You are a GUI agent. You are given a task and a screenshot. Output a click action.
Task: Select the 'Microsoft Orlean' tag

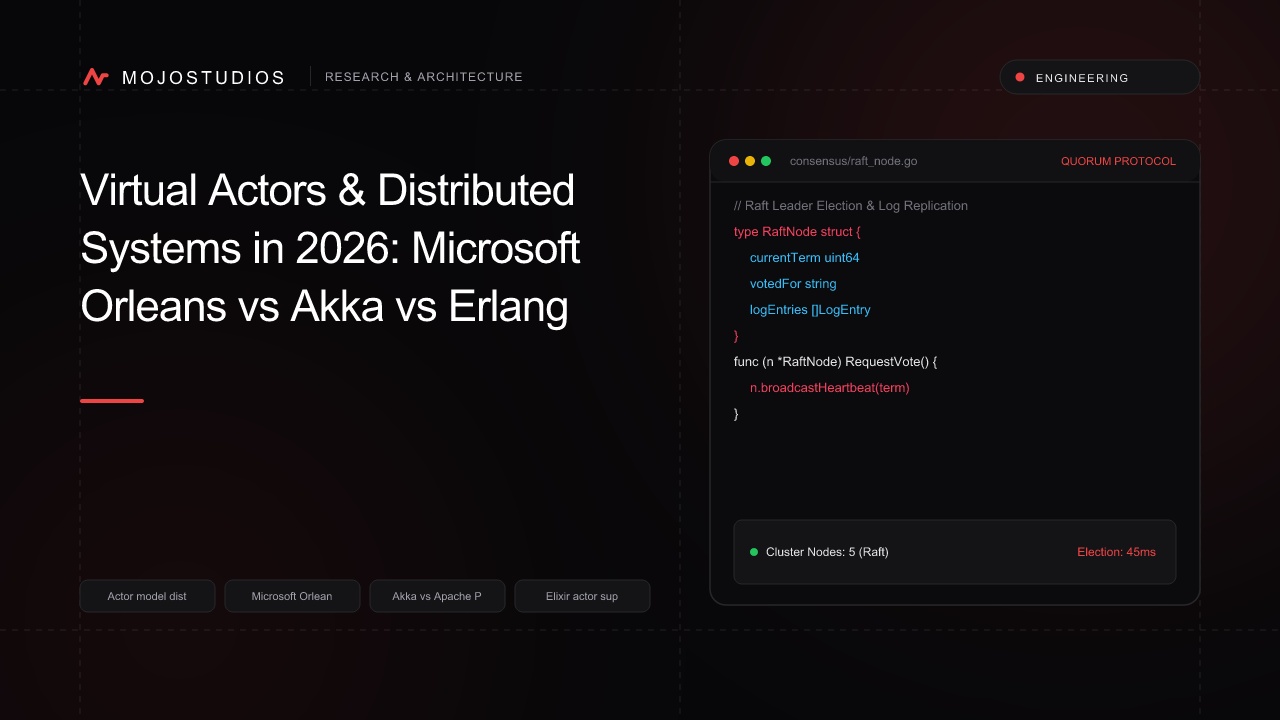(292, 596)
